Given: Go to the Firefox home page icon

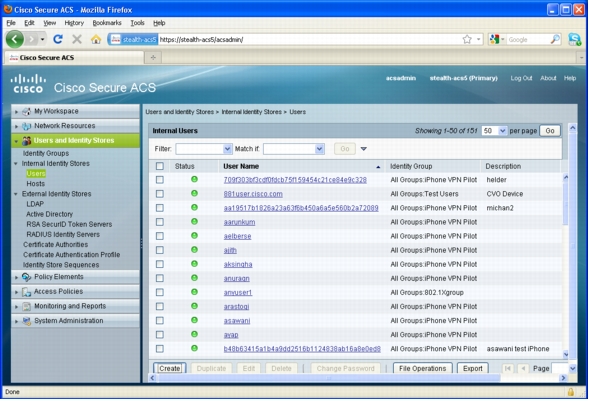Looking at the screenshot, I should (96, 39).
